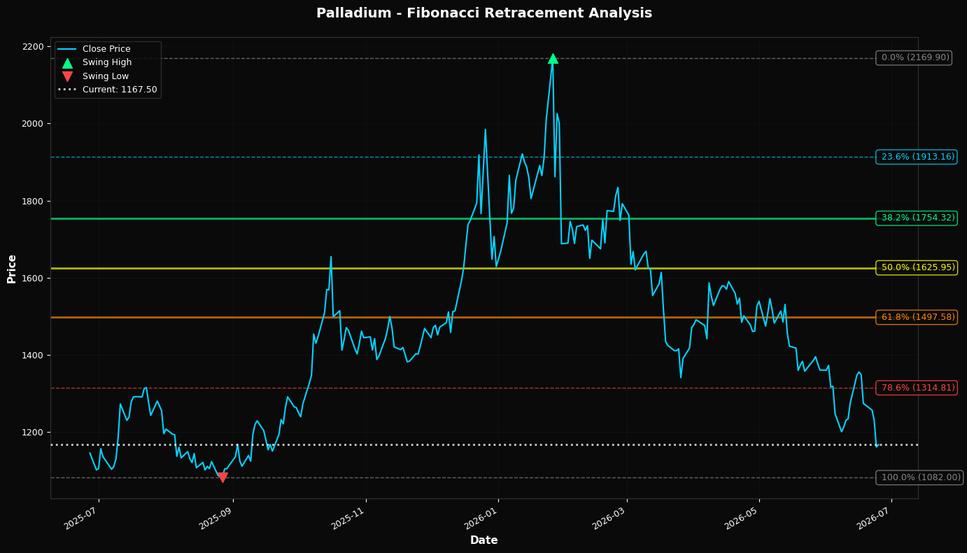
Task: Click the 2026-01 x-axis date label
Action: 481,518
